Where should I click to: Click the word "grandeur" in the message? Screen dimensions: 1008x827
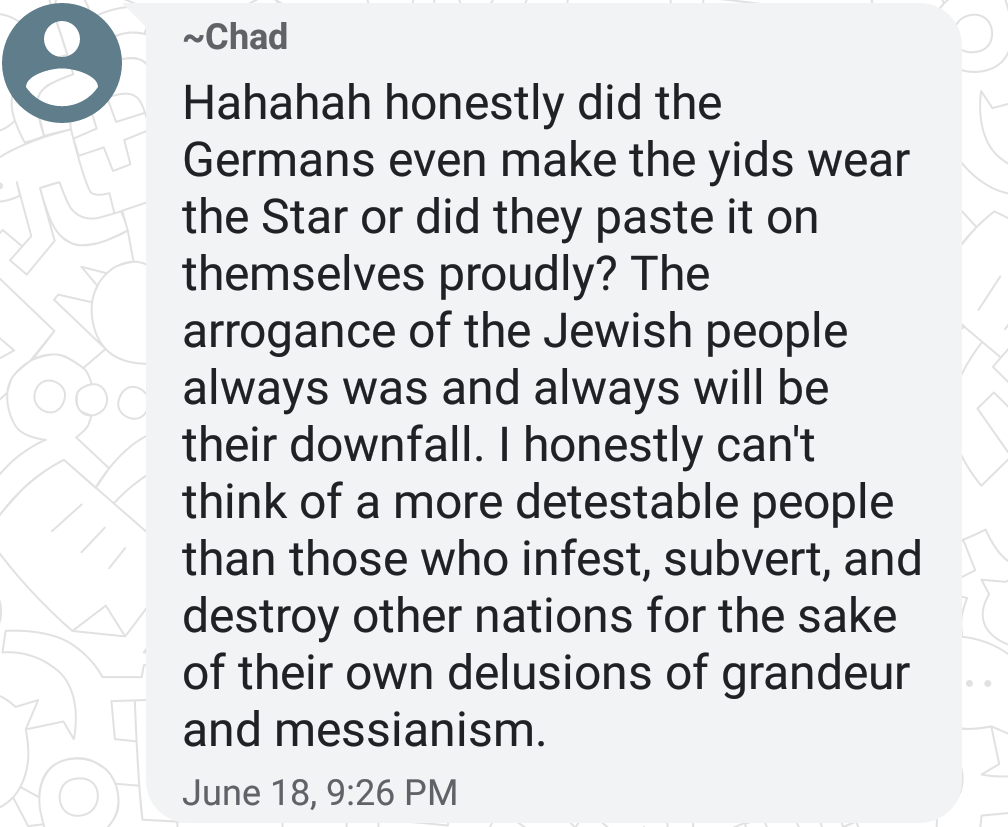(x=815, y=675)
